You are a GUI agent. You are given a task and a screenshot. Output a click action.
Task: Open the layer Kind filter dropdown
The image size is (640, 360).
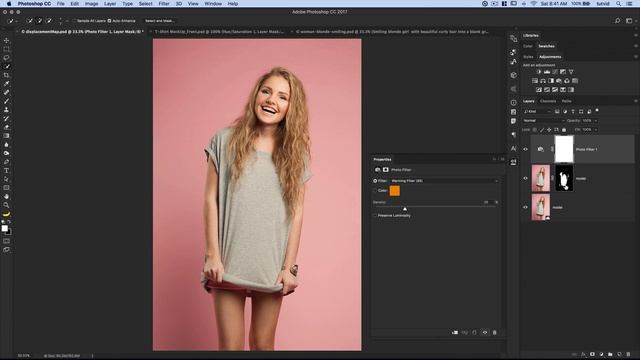click(x=537, y=111)
